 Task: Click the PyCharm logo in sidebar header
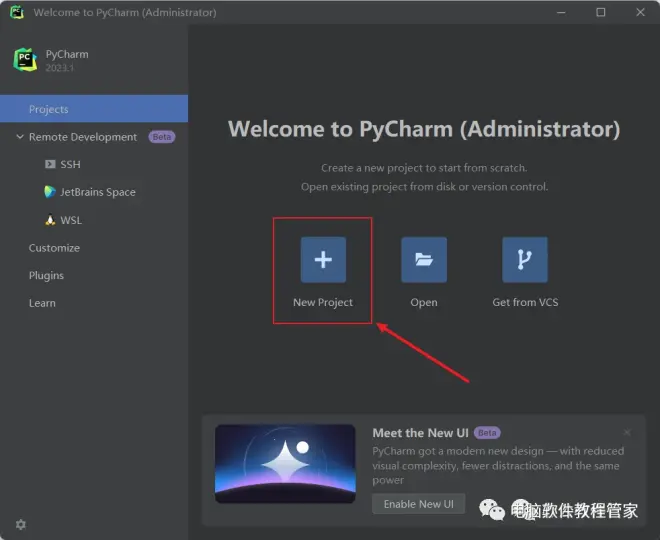[x=25, y=60]
